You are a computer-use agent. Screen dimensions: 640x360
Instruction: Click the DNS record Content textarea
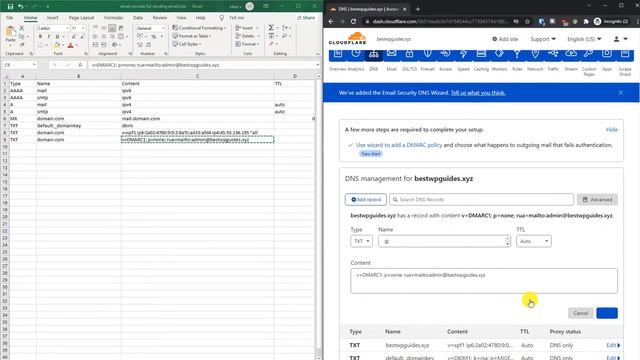pos(484,281)
